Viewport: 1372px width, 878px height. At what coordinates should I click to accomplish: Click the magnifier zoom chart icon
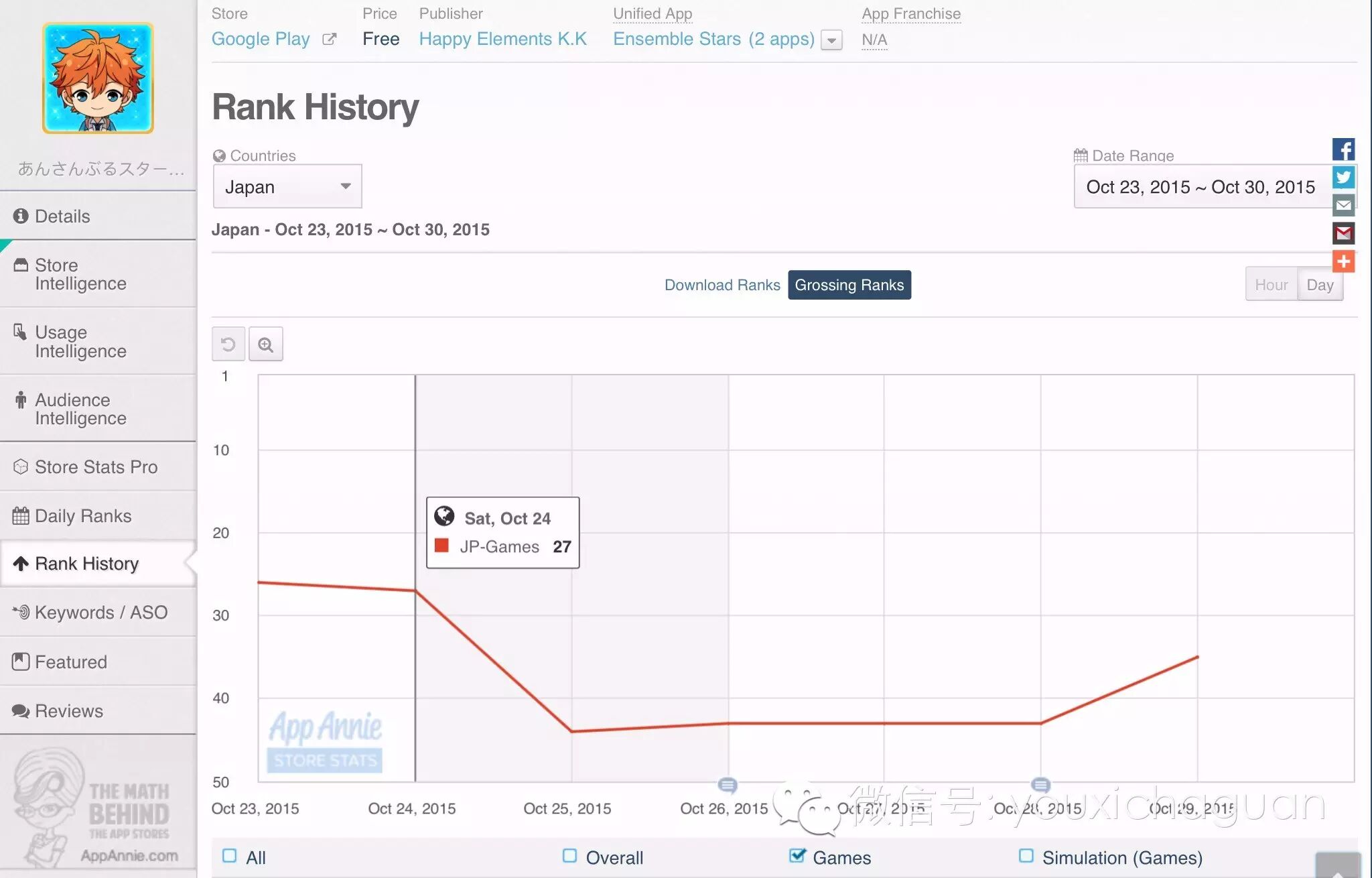coord(266,344)
